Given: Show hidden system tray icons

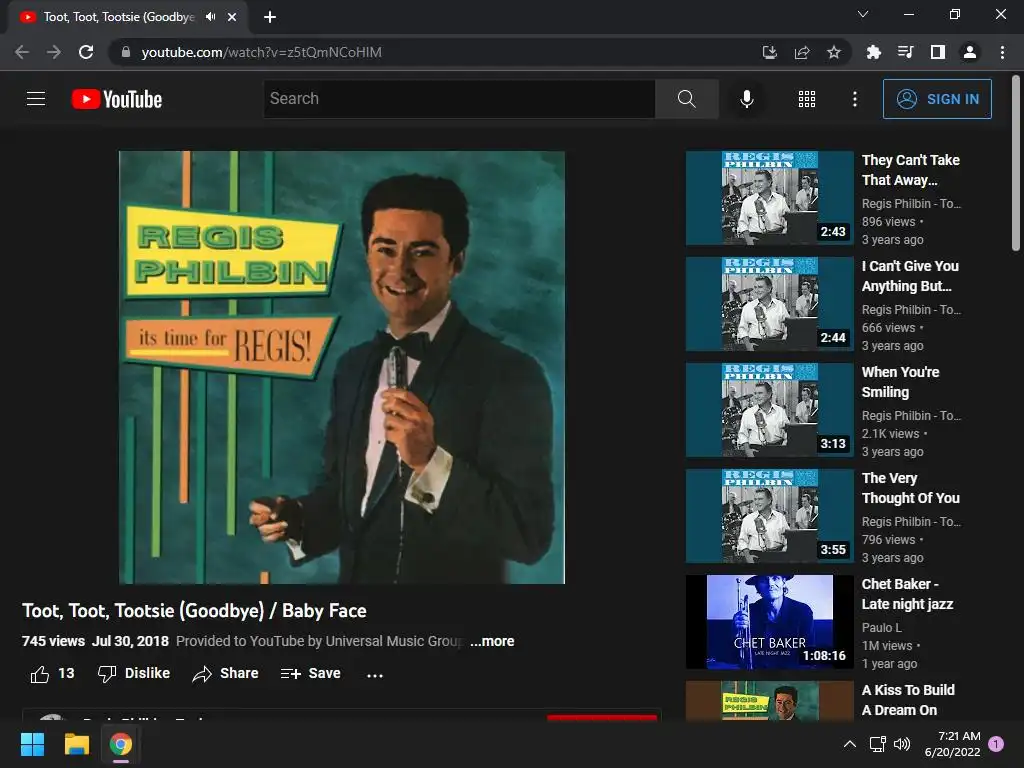Looking at the screenshot, I should click(x=850, y=744).
